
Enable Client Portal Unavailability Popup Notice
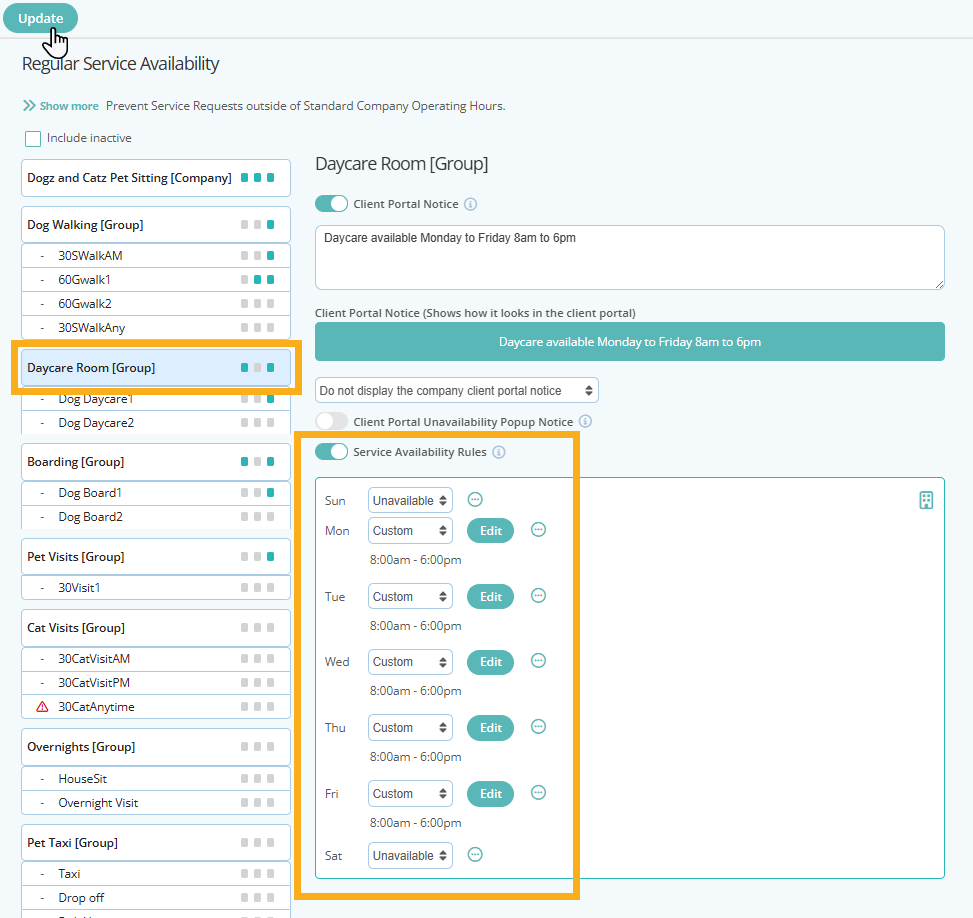tap(331, 421)
